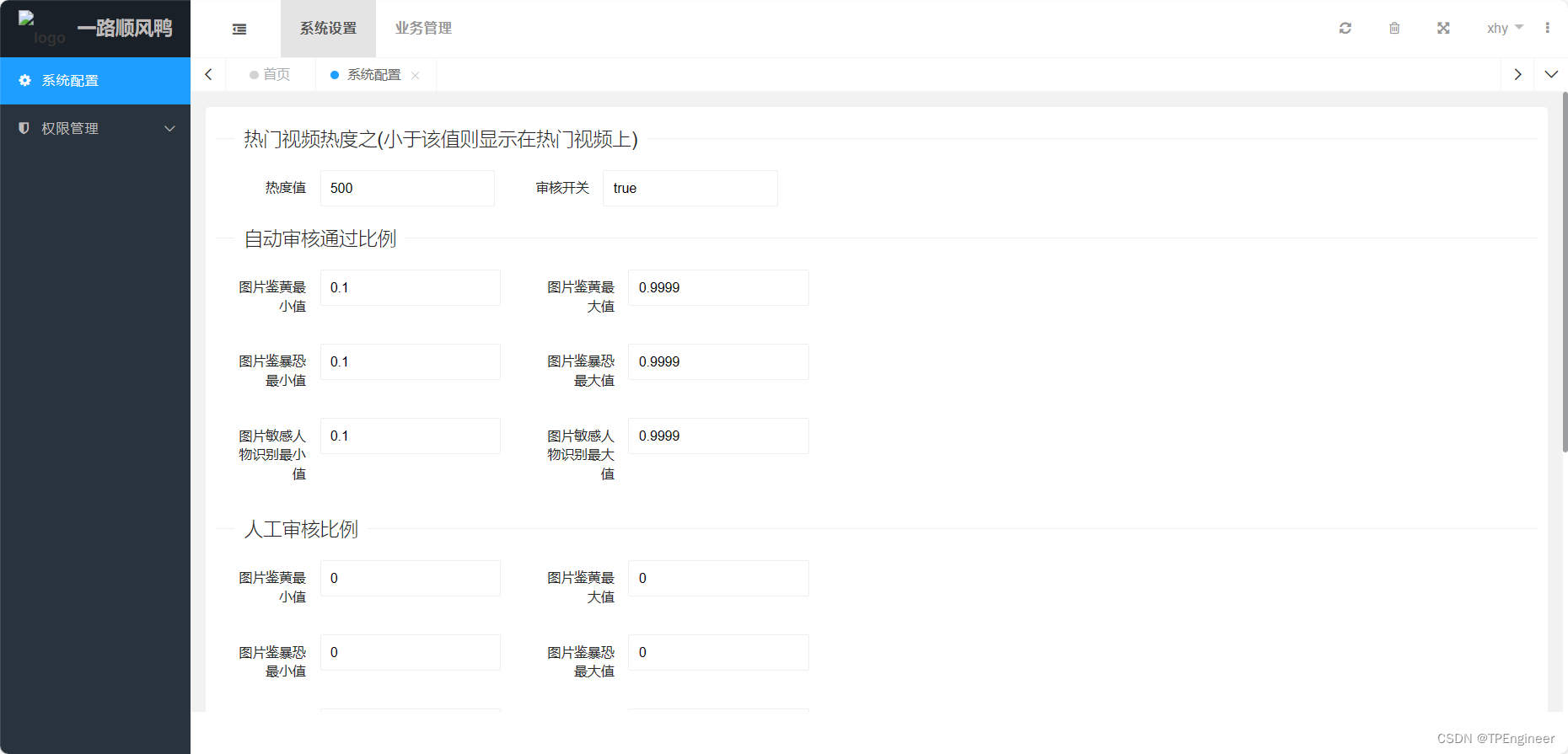Edit auto-review 图片鉴暴恐最大值 field
Screen dimensions: 1568x754
click(718, 361)
